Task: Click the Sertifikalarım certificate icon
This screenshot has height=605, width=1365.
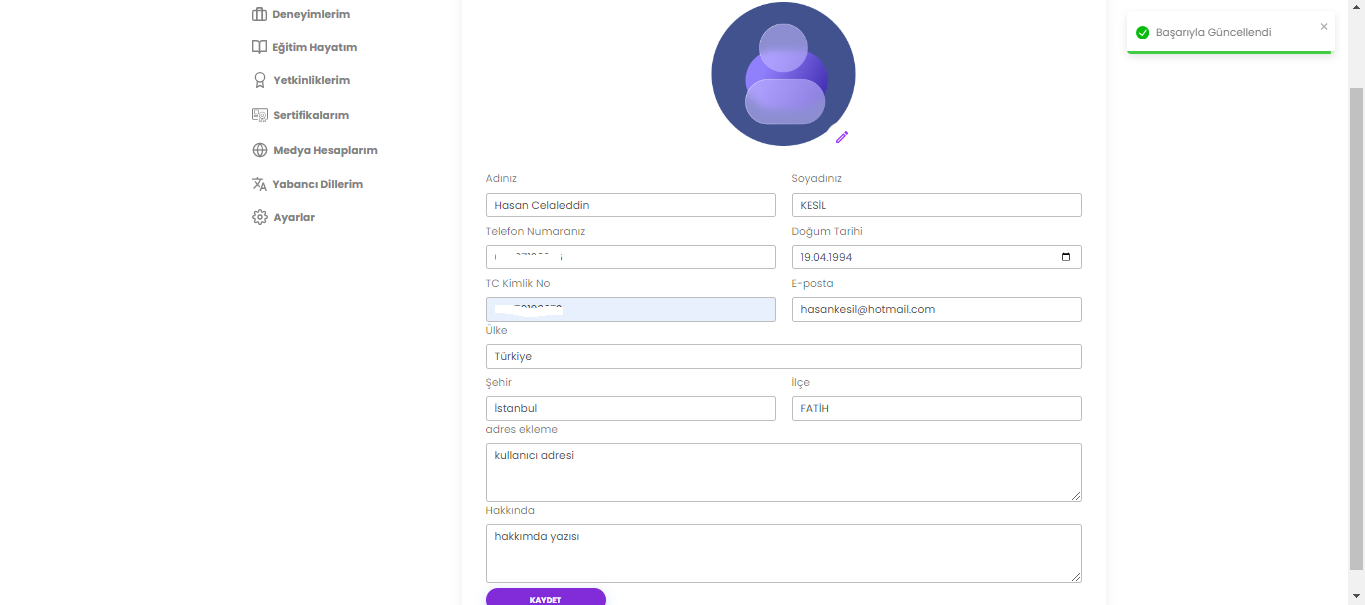Action: coord(260,115)
